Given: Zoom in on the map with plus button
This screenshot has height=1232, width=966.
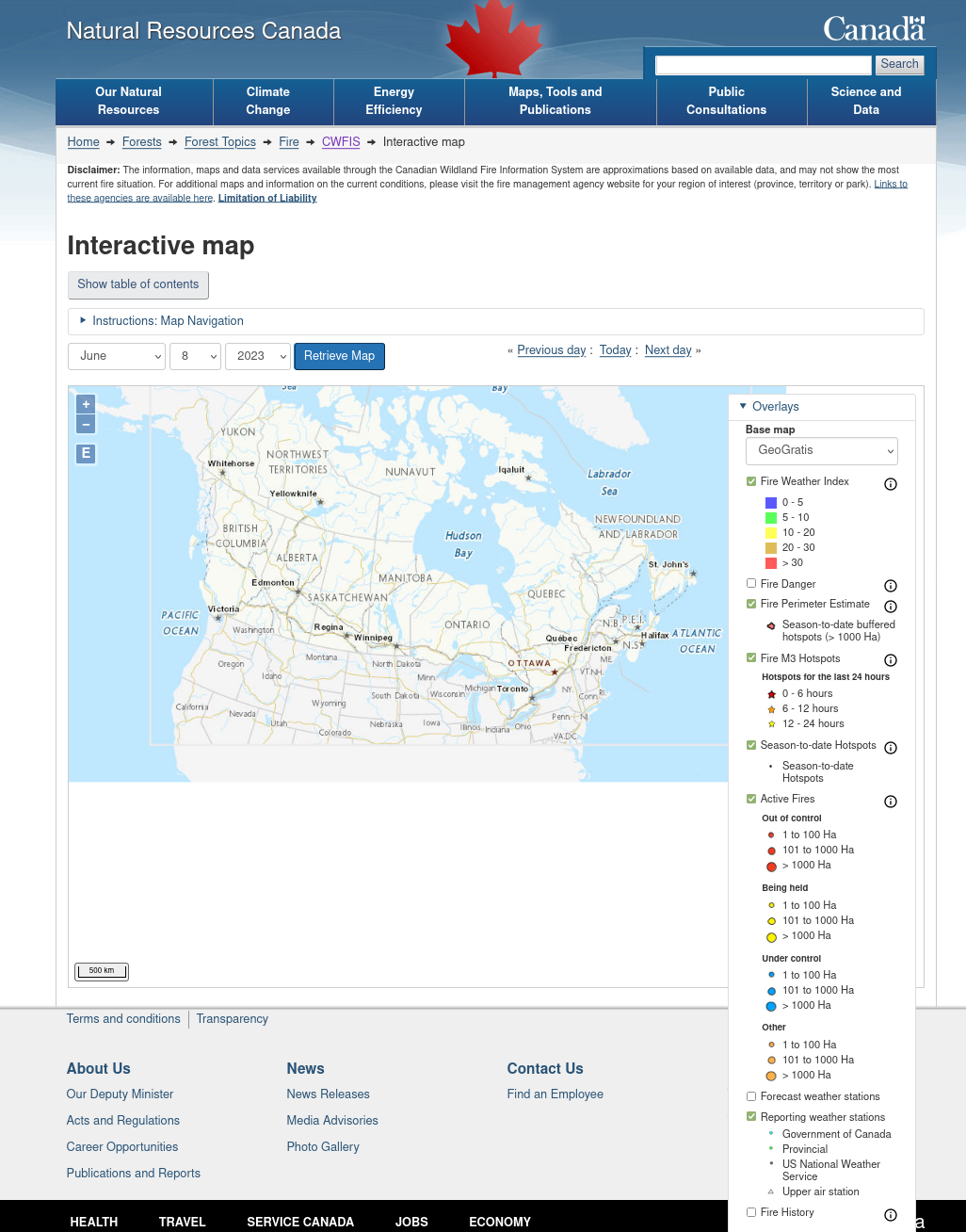Looking at the screenshot, I should tap(86, 404).
